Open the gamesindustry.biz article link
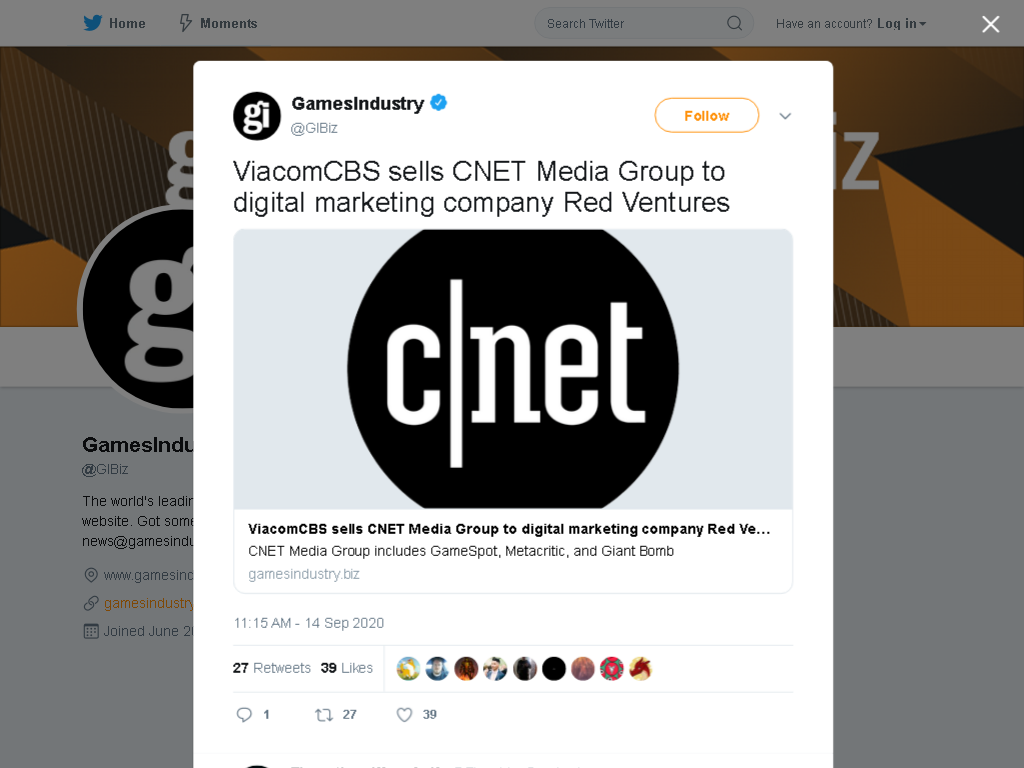 pos(304,574)
